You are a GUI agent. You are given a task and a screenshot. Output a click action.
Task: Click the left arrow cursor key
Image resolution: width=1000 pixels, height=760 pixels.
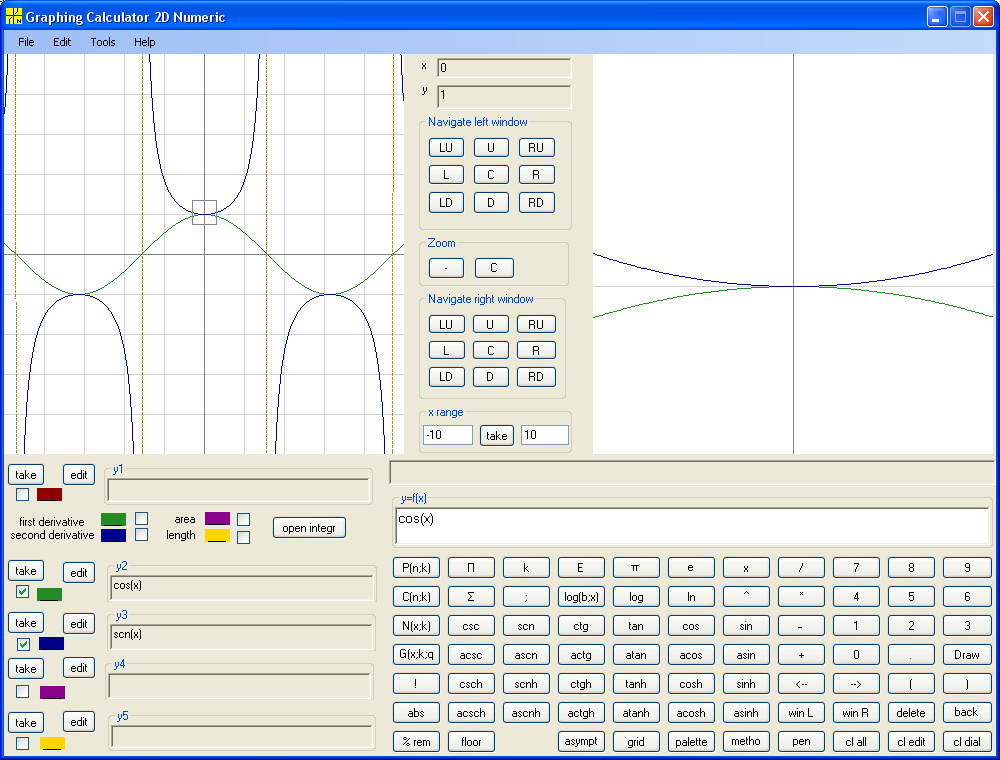[801, 683]
